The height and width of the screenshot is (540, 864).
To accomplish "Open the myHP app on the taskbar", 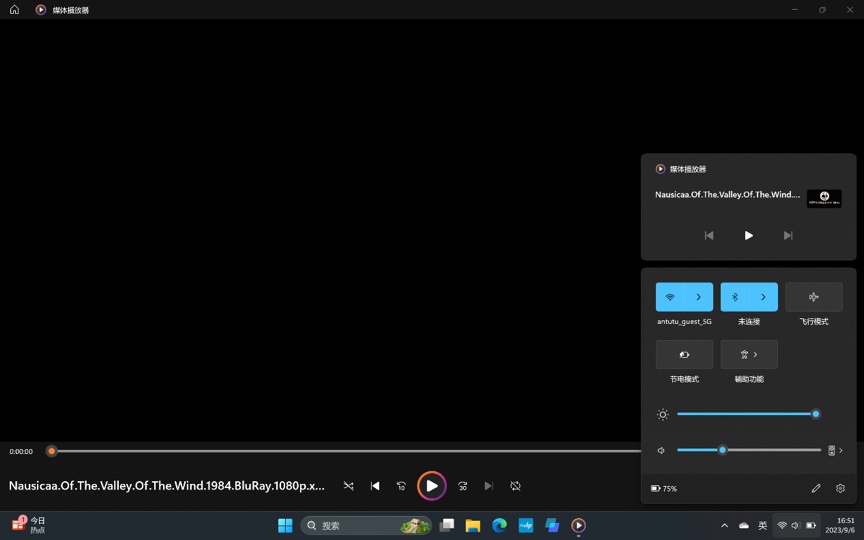I will tap(526, 526).
